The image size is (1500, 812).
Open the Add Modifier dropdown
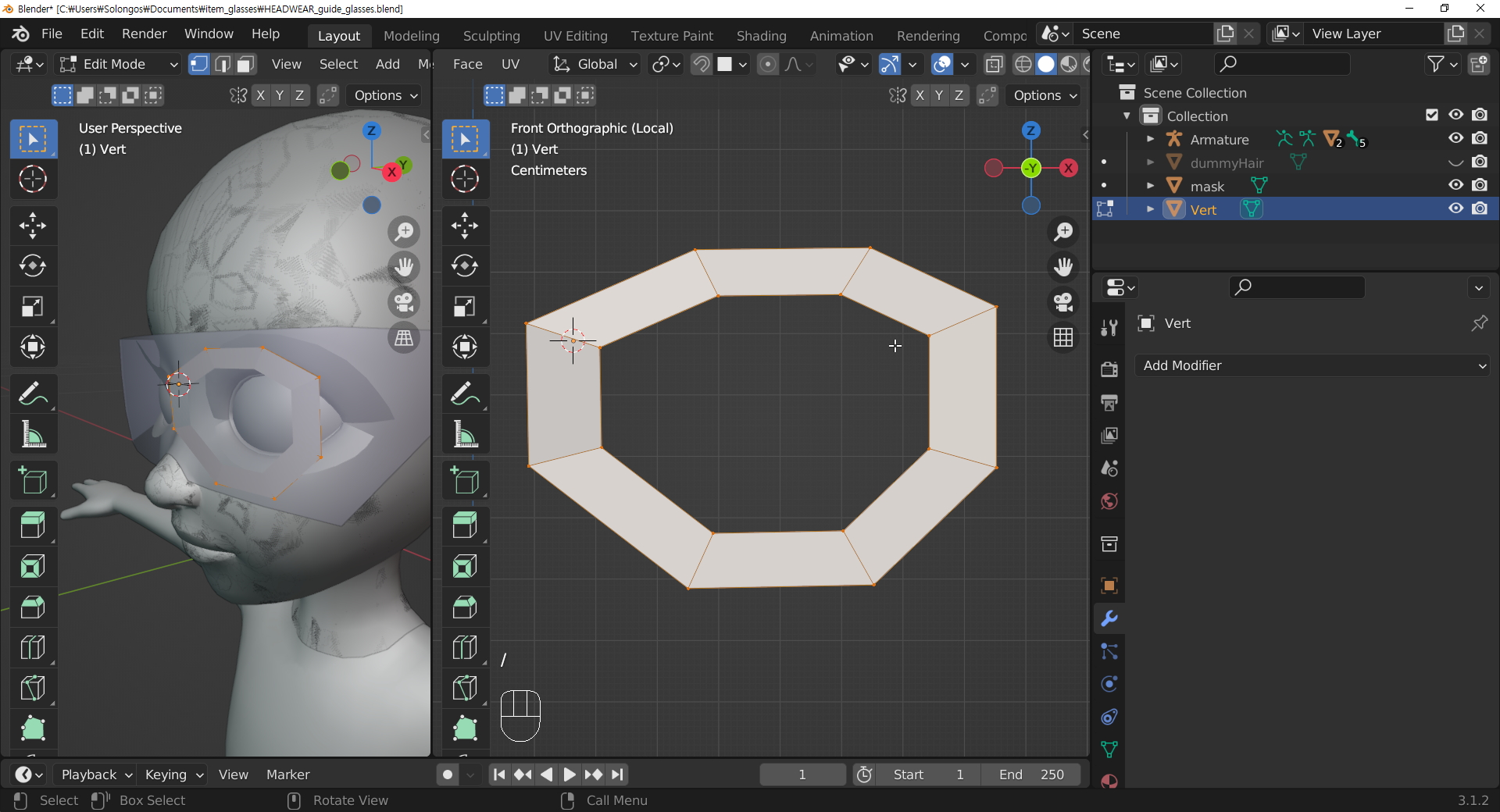[x=1314, y=365]
